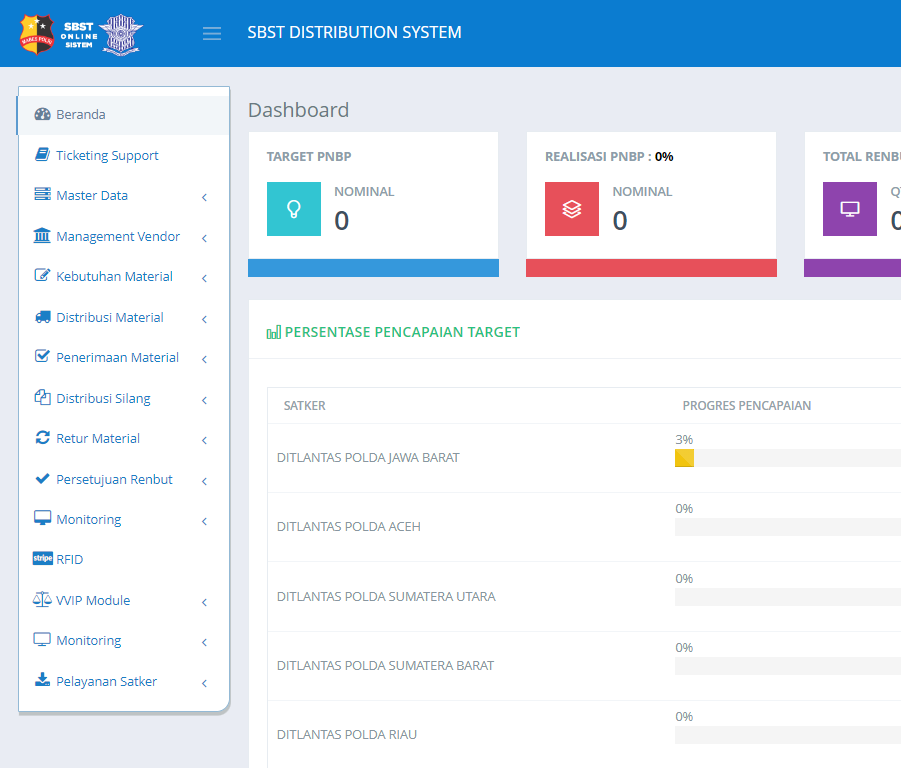Open the RFID menu item
901x768 pixels.
pyautogui.click(x=124, y=559)
